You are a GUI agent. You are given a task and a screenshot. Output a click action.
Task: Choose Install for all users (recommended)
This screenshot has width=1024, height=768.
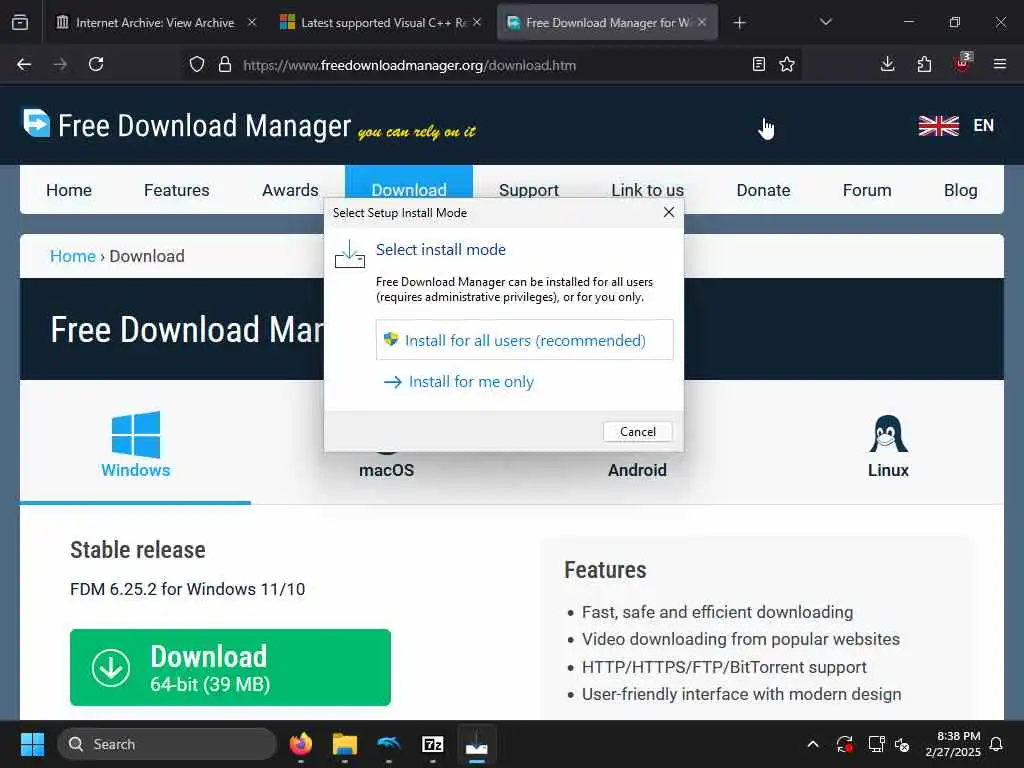point(524,340)
